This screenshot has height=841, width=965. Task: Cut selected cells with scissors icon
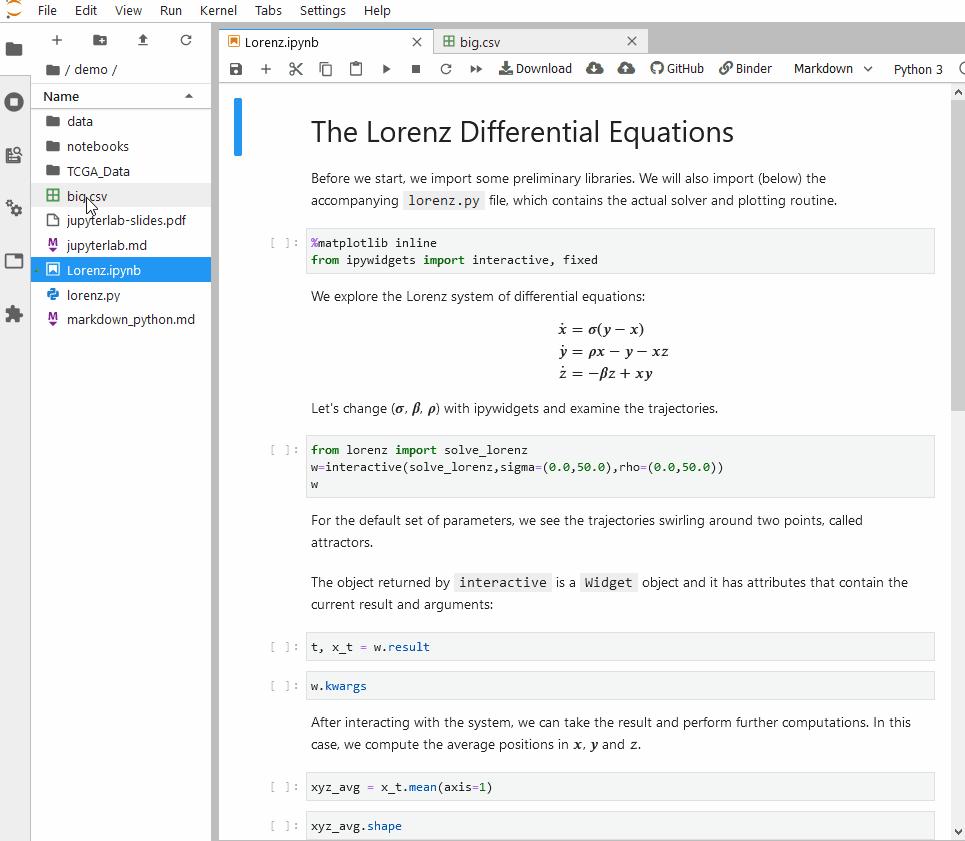(296, 69)
